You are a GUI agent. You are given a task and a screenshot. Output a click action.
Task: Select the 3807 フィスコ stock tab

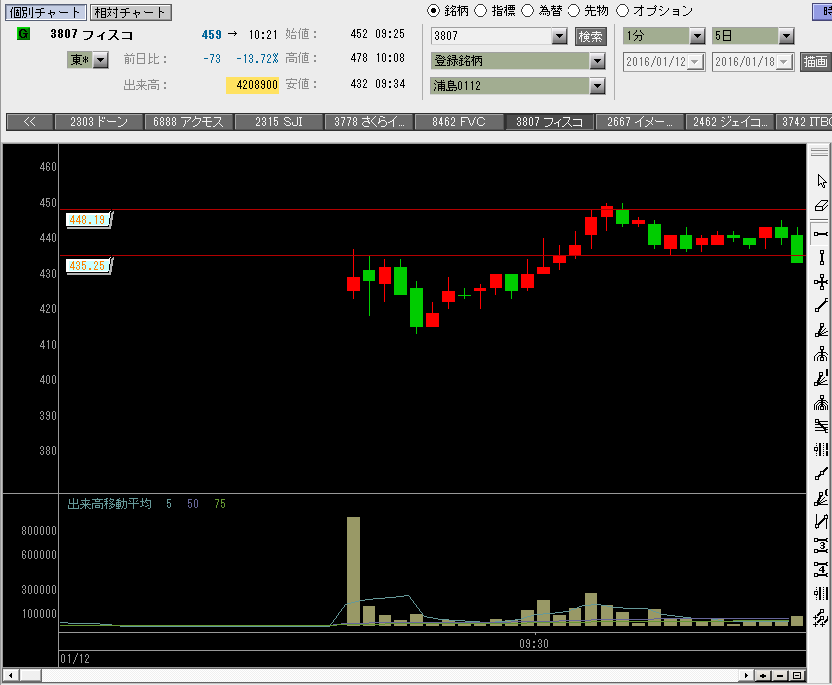click(x=549, y=122)
